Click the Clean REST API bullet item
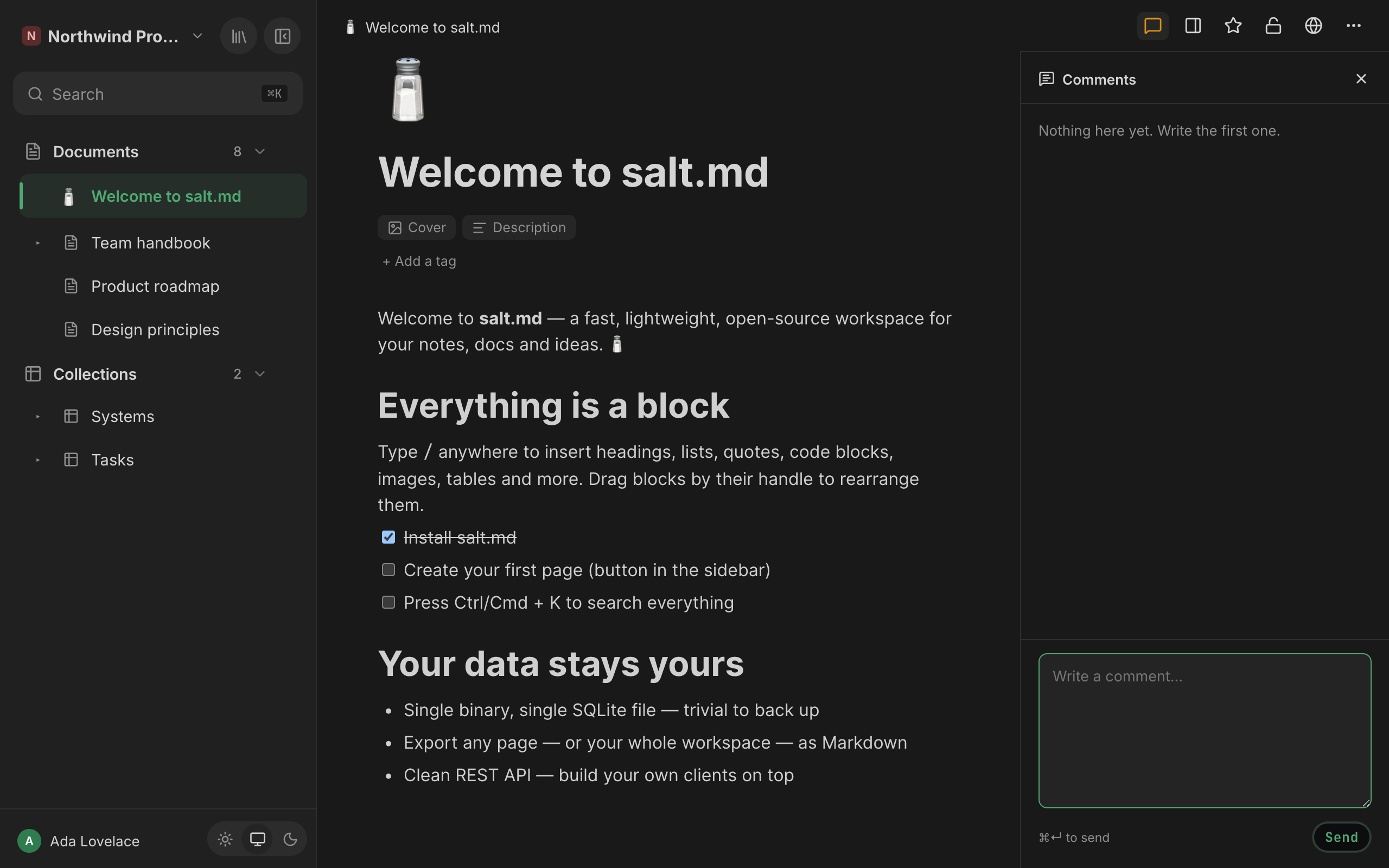 tap(598, 775)
